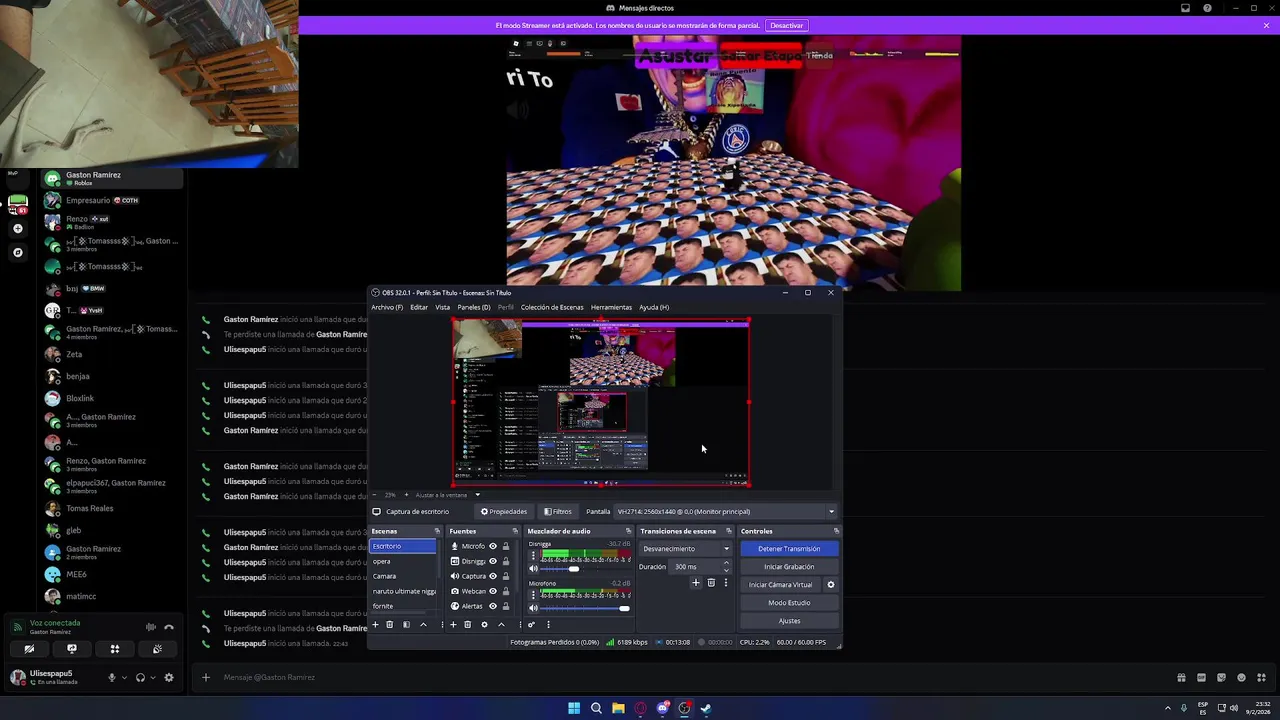Open virtual camera settings gear icon
The image size is (1280, 720).
pyautogui.click(x=830, y=585)
